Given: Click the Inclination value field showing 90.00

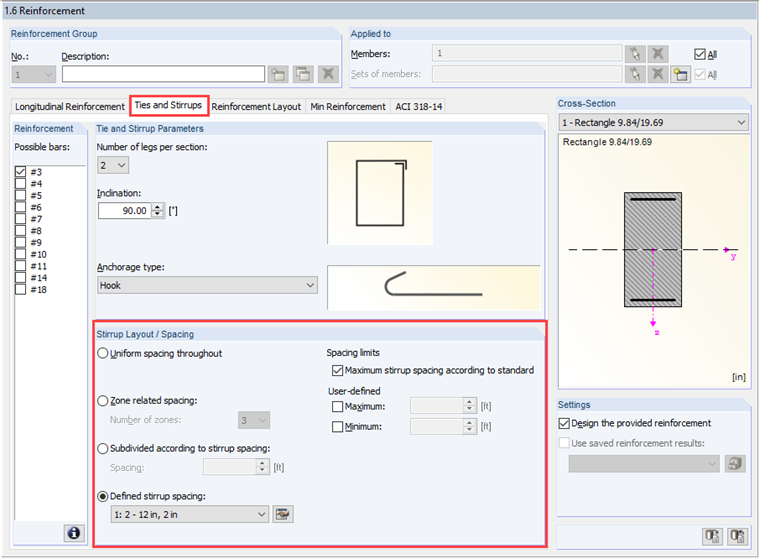Looking at the screenshot, I should tap(125, 211).
